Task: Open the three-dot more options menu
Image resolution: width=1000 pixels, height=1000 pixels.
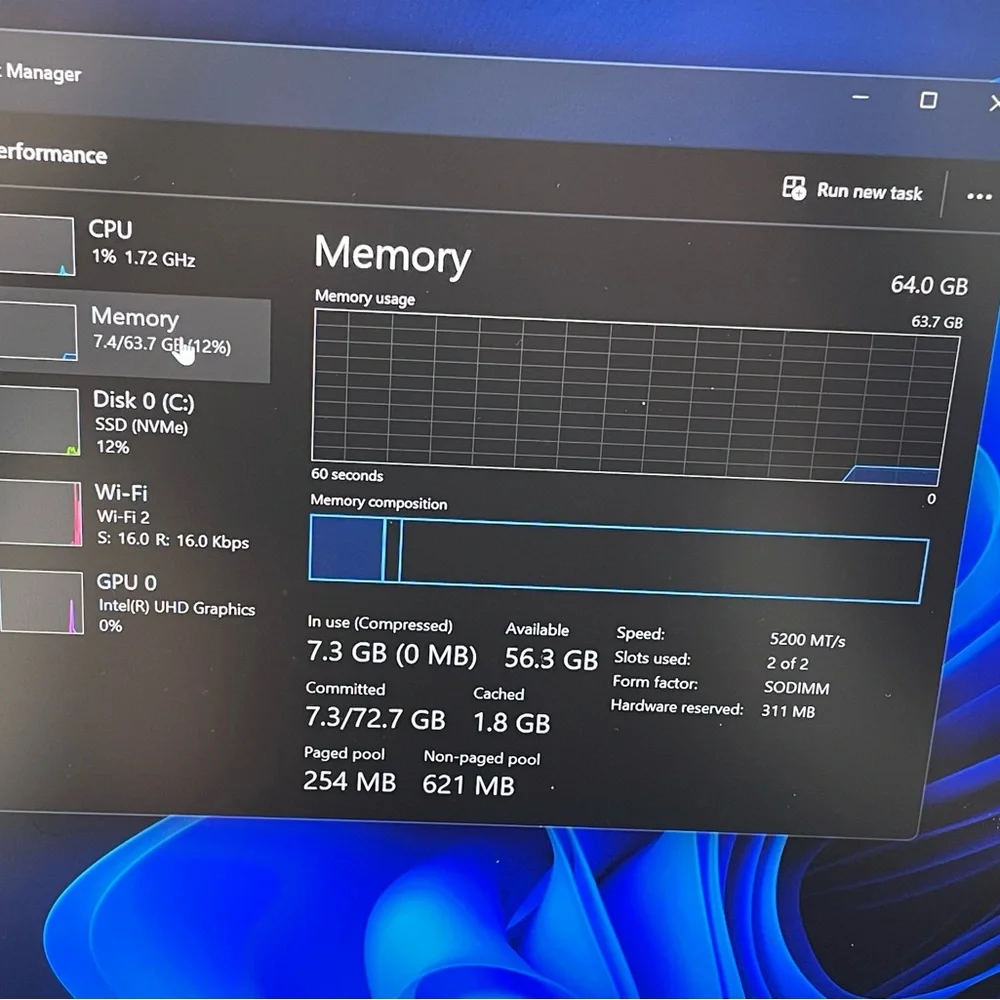Action: (979, 196)
